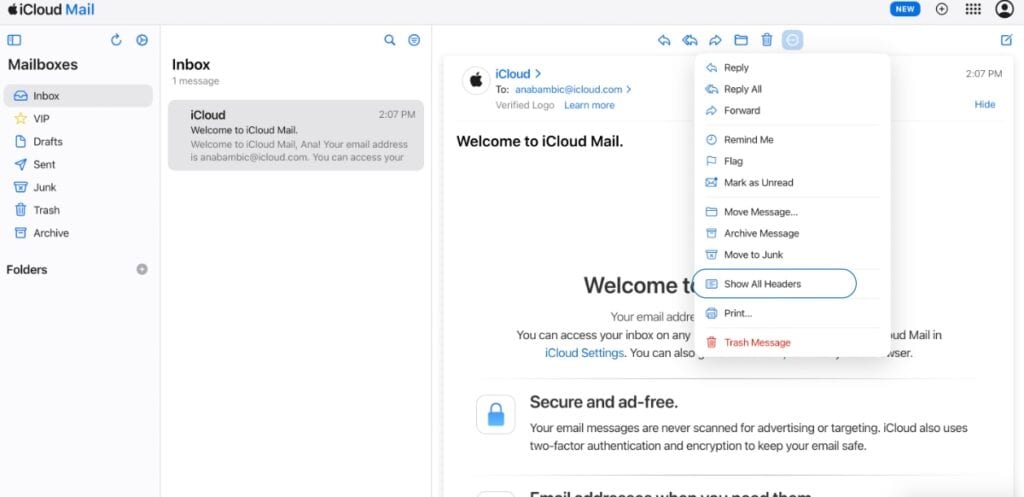The width and height of the screenshot is (1024, 497).
Task: Click the Welcome to iCloud Mail. subject line
Action: (x=539, y=141)
